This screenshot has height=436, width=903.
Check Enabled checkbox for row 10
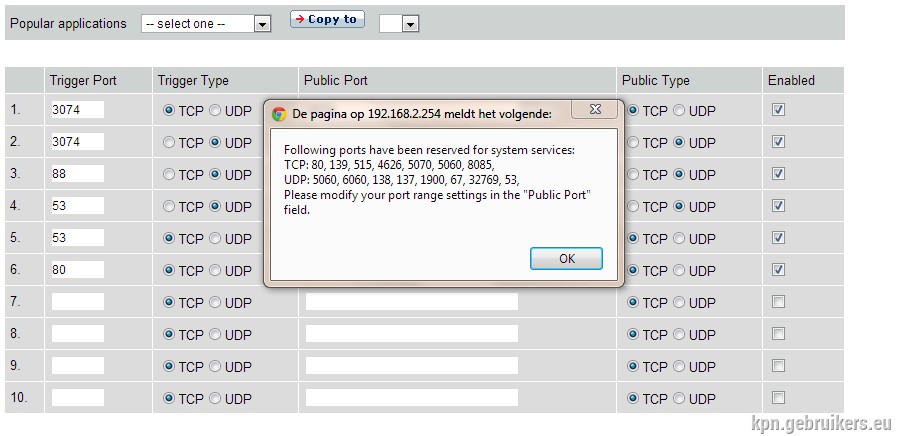click(778, 397)
